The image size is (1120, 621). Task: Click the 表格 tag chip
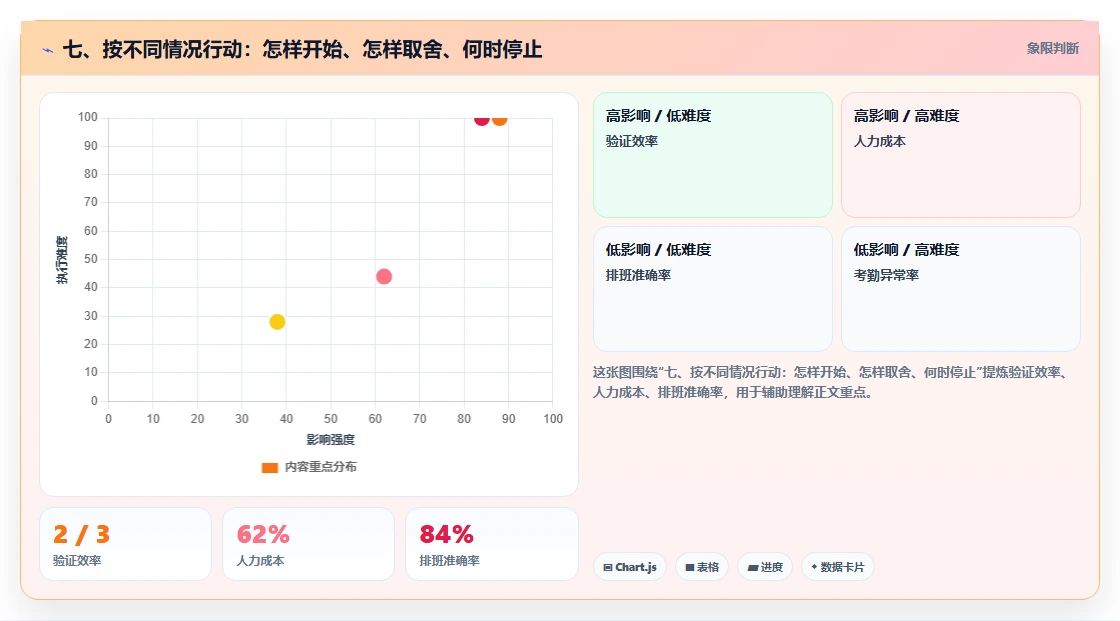[x=702, y=567]
